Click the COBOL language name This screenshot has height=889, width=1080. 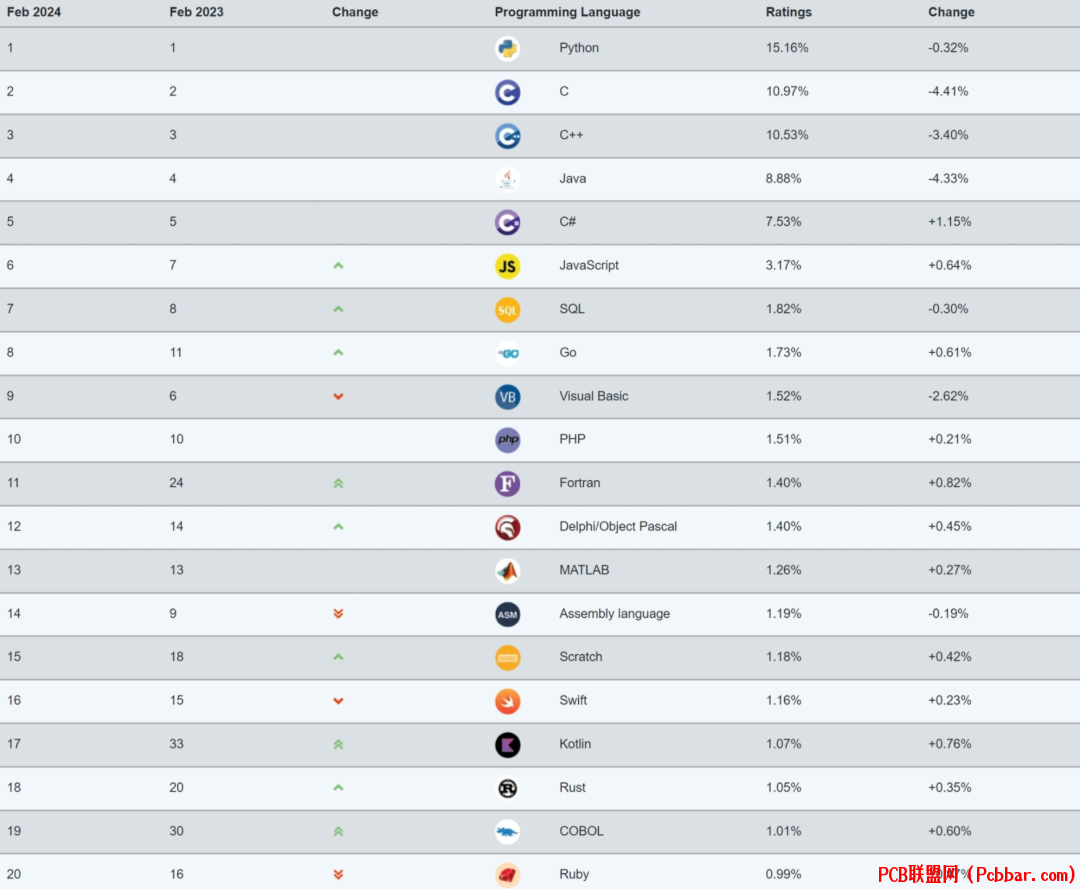(581, 831)
